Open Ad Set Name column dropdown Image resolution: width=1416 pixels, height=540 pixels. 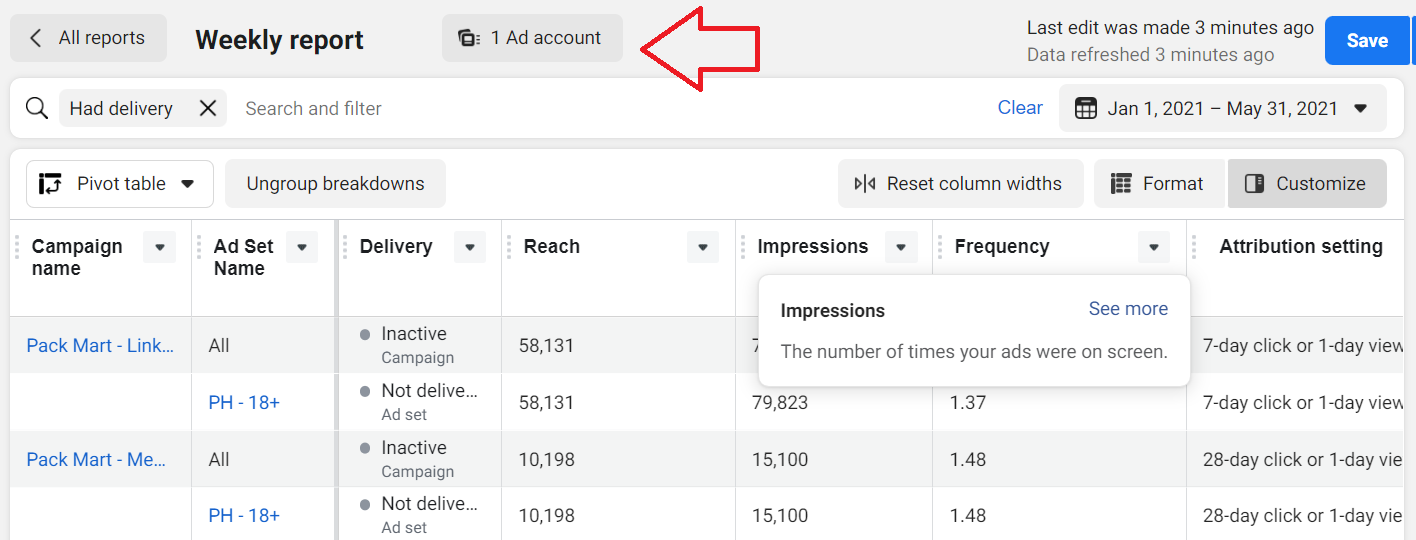tap(302, 247)
